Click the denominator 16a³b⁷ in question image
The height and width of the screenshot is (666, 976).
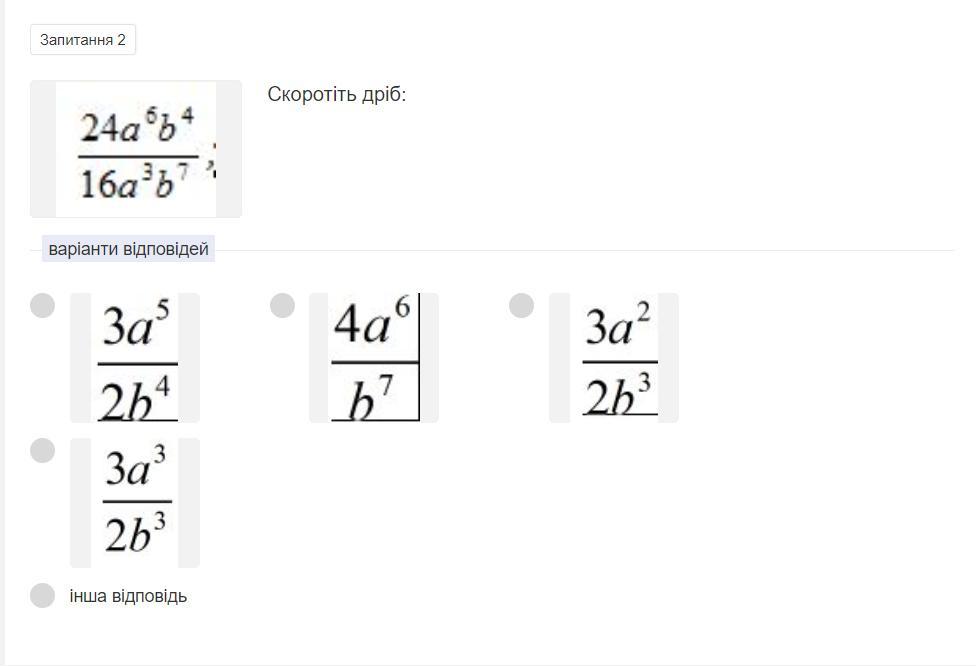coord(134,182)
